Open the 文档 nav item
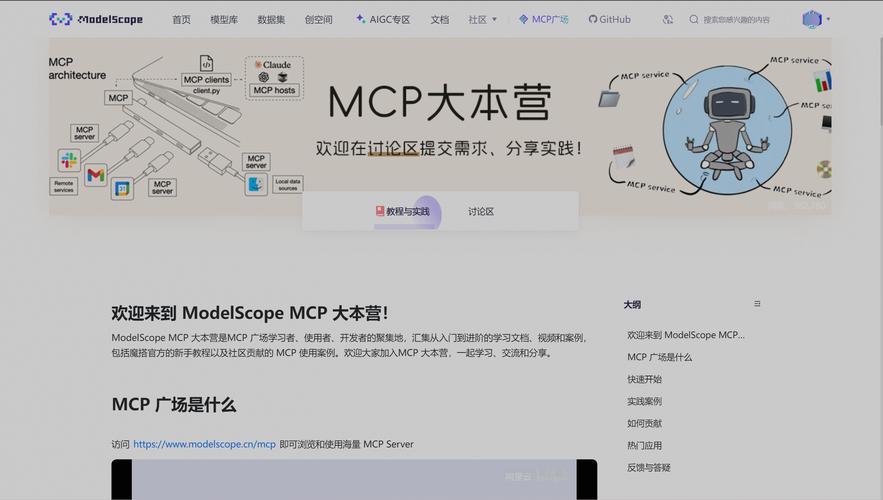Image resolution: width=883 pixels, height=500 pixels. tap(440, 20)
